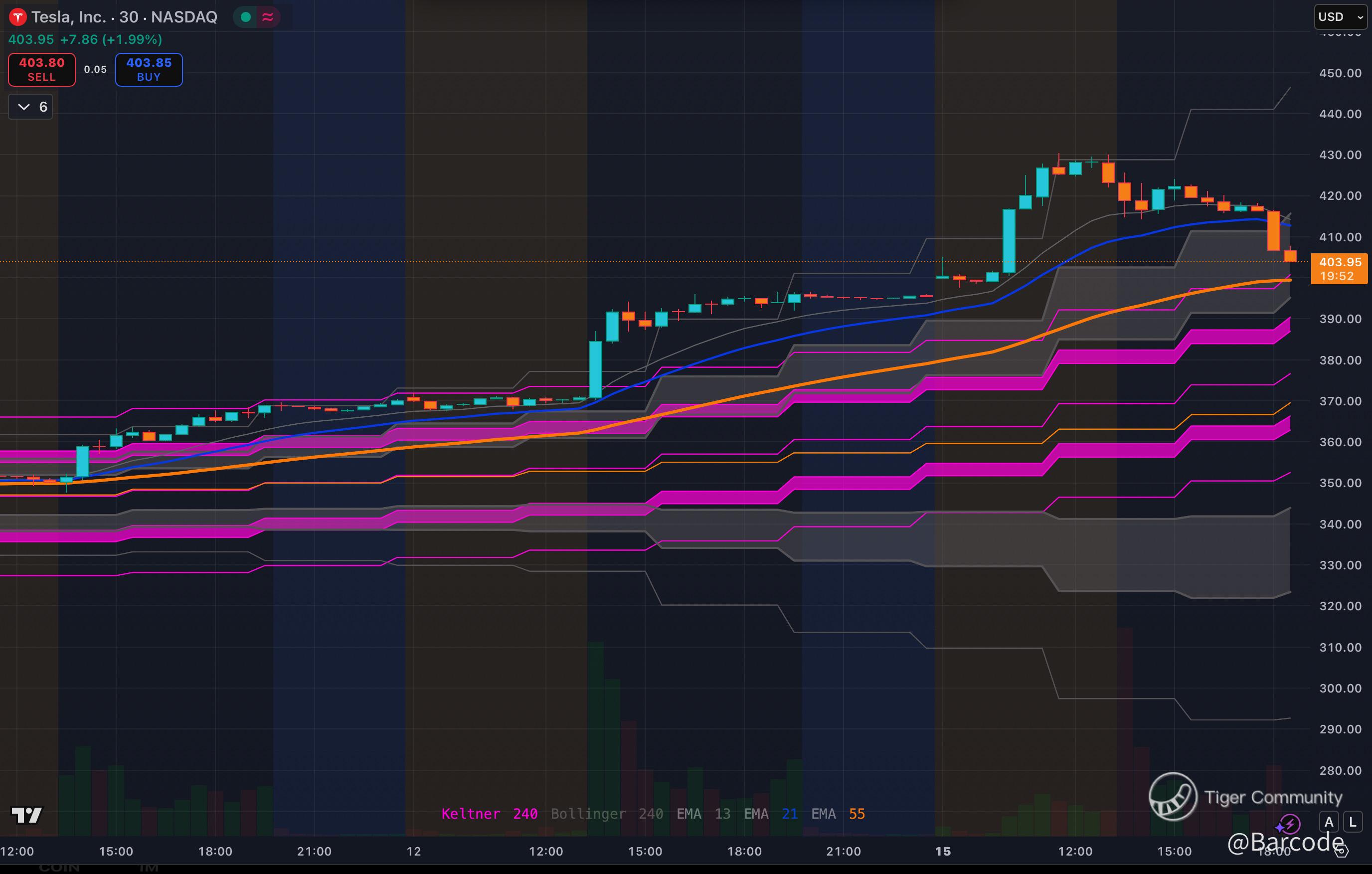Screen dimensions: 1372x874
Task: Click the 403.95 current price tag on axis
Action: pos(1339,268)
